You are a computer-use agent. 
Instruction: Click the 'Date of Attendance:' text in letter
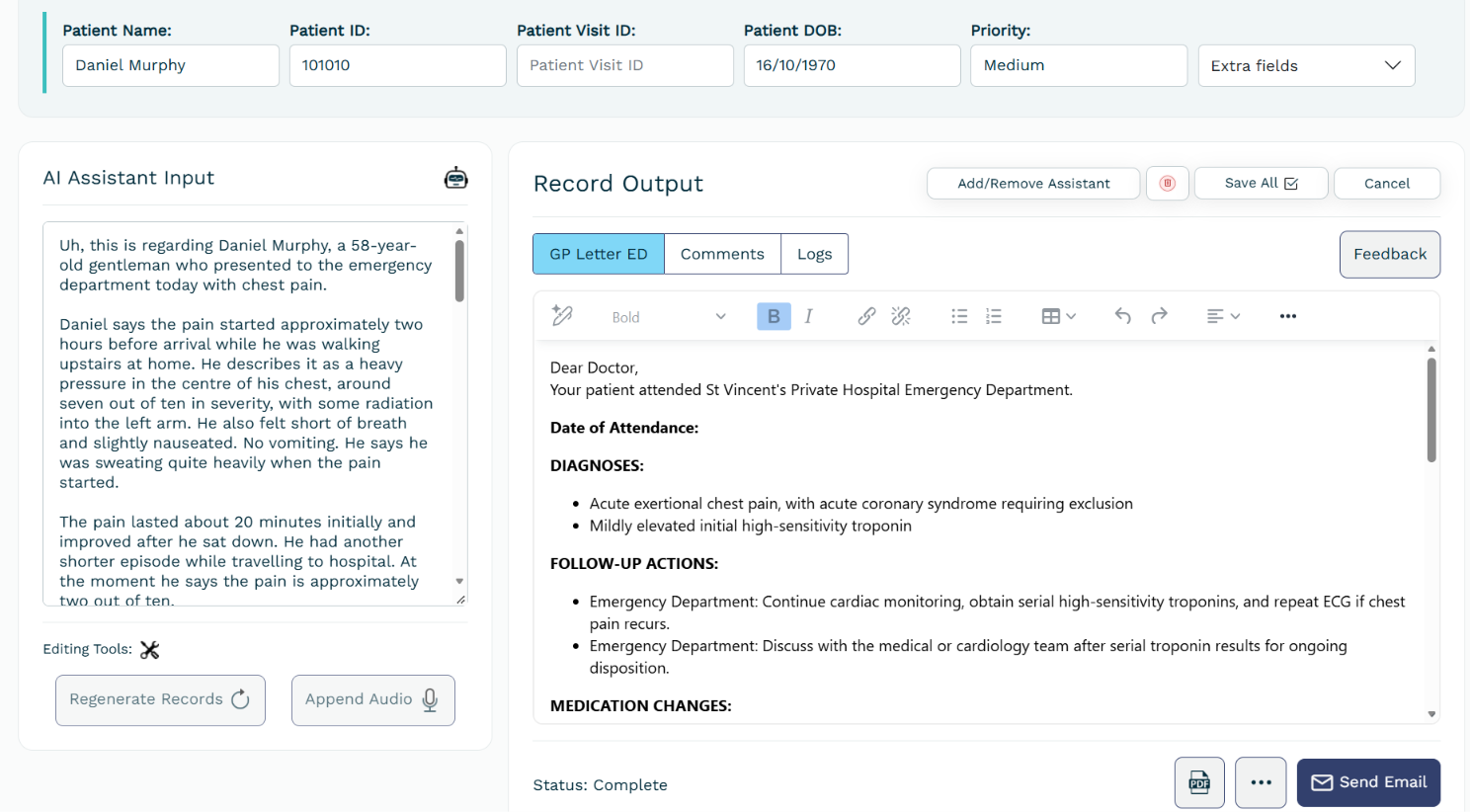click(624, 428)
